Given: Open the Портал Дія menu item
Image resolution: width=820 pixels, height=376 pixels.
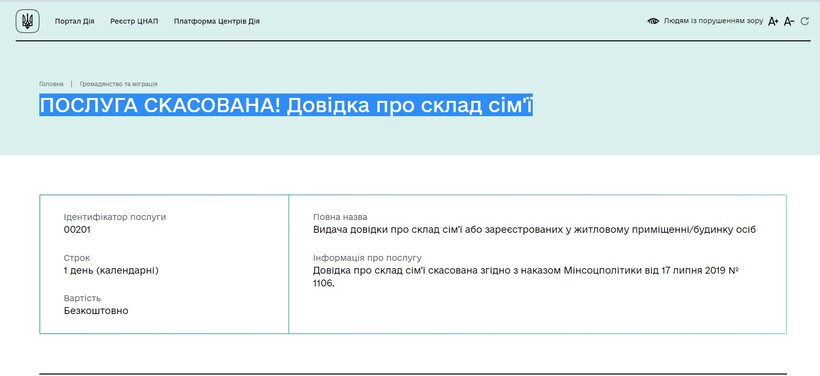Looking at the screenshot, I should [x=75, y=21].
